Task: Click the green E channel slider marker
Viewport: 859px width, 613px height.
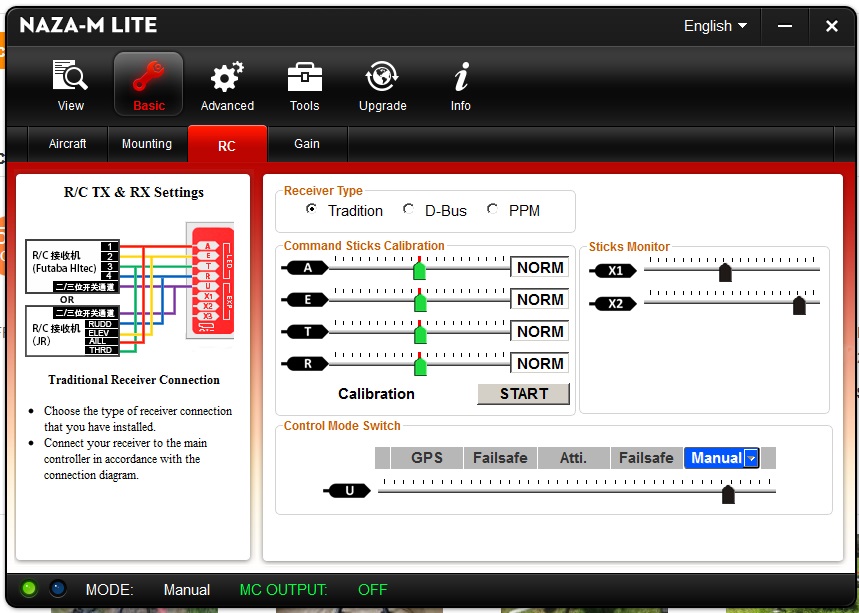Action: coord(420,302)
